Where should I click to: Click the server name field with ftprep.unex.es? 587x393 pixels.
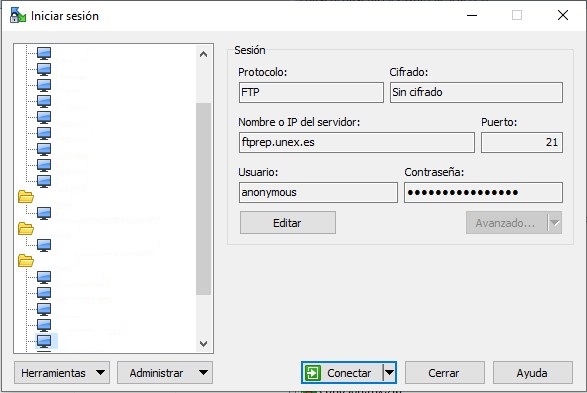click(x=357, y=142)
